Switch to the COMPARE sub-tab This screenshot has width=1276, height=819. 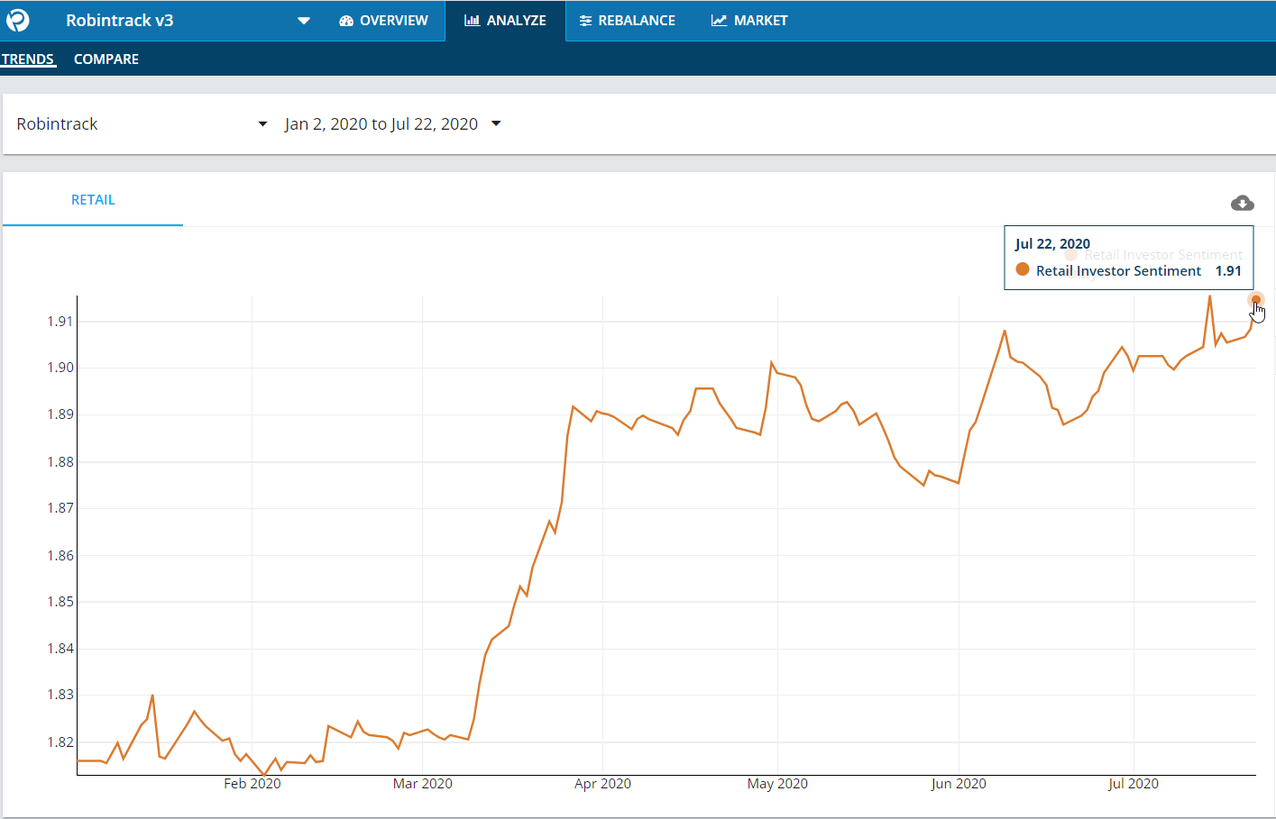coord(106,59)
